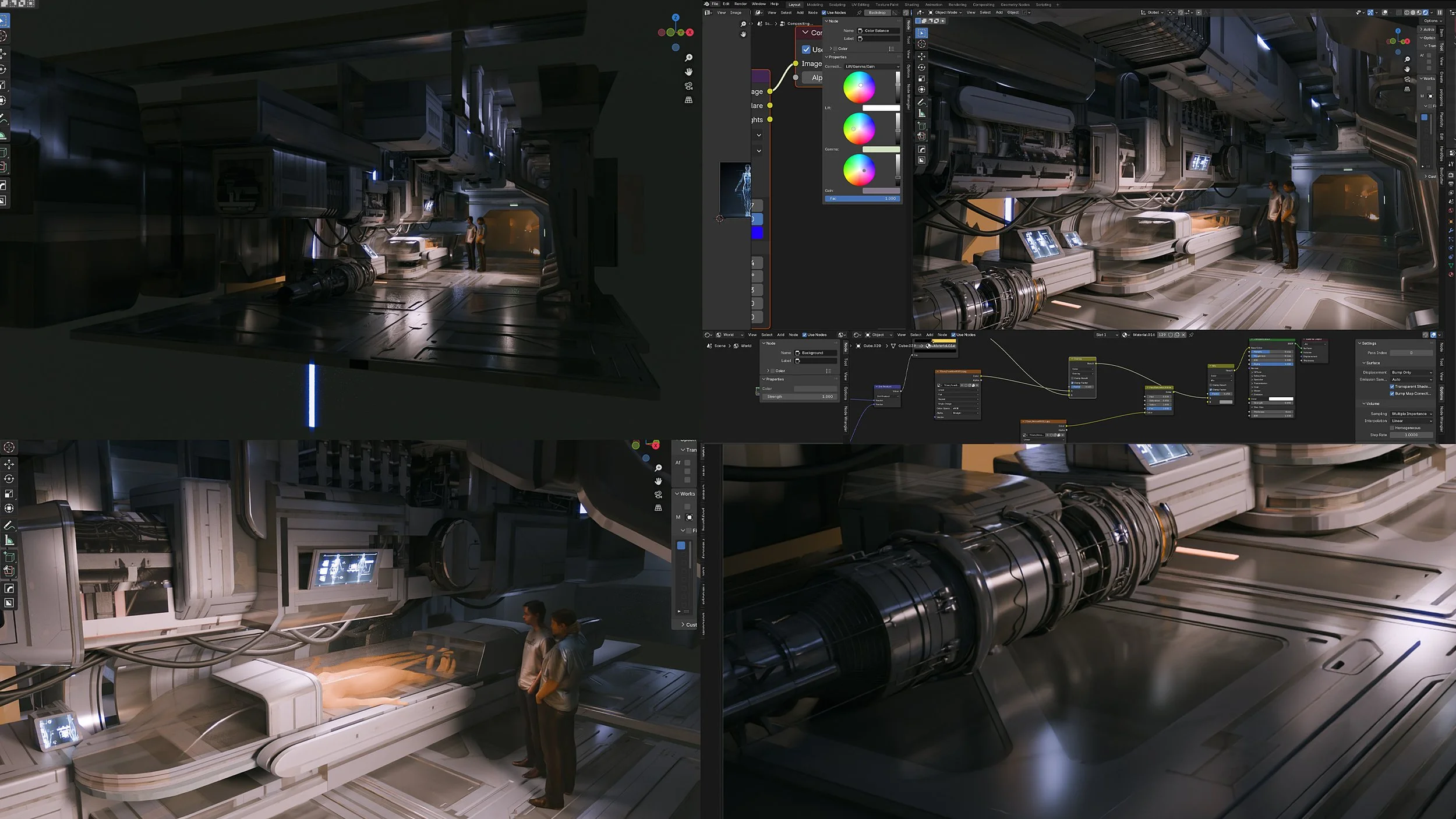Pick the Annotate tool in Layout viewport toolbar
Screen dimensions: 1456x819
pyautogui.click(x=921, y=103)
